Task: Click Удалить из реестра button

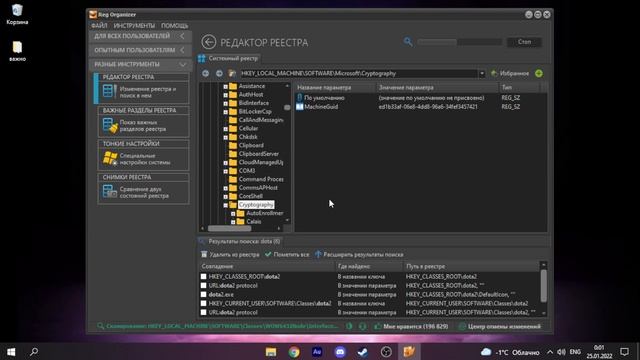Action: 230,254
